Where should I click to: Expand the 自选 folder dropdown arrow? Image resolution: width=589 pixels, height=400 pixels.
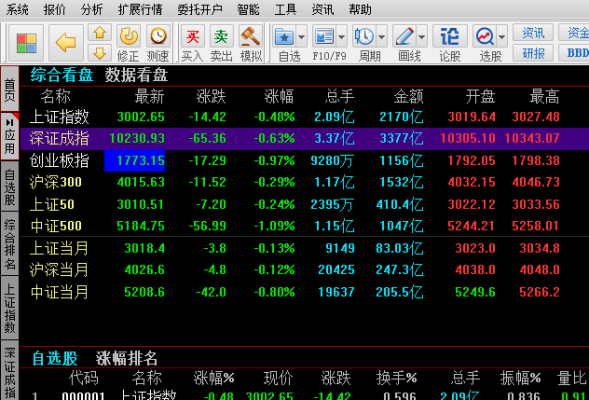(x=301, y=37)
